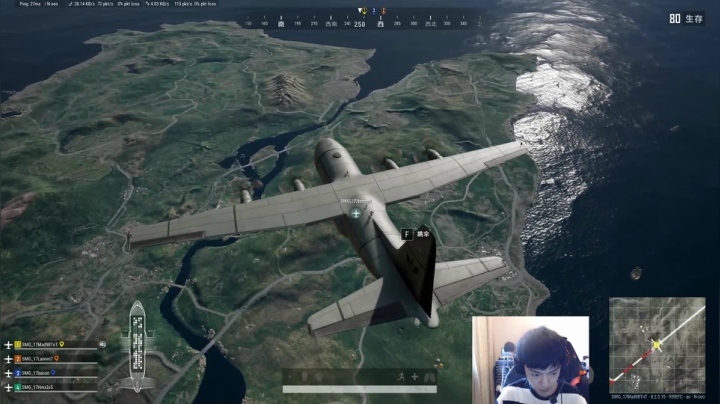The image size is (720, 404).
Task: Click the 生存 alive label
Action: tap(694, 19)
